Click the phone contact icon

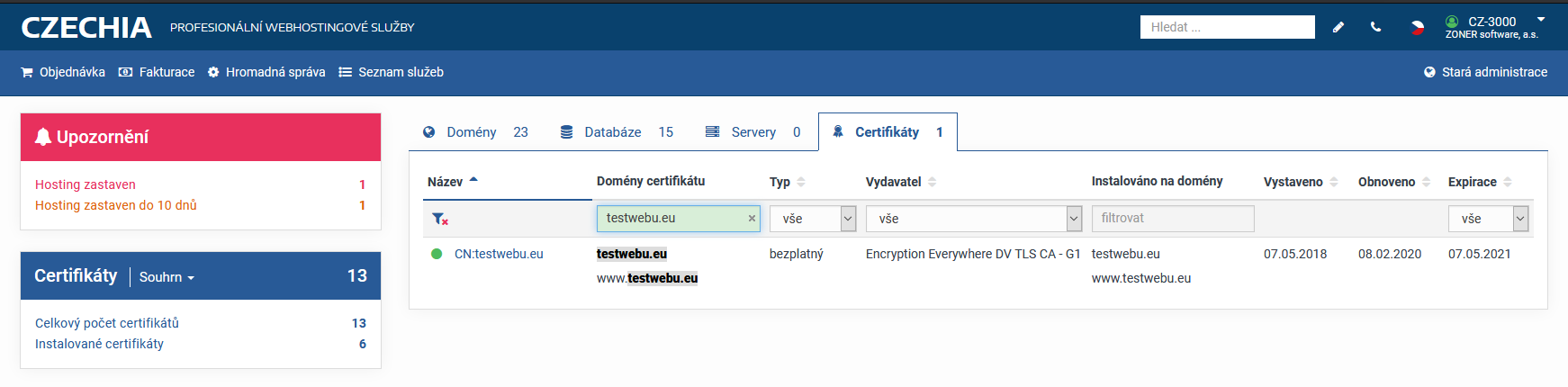click(x=1375, y=27)
